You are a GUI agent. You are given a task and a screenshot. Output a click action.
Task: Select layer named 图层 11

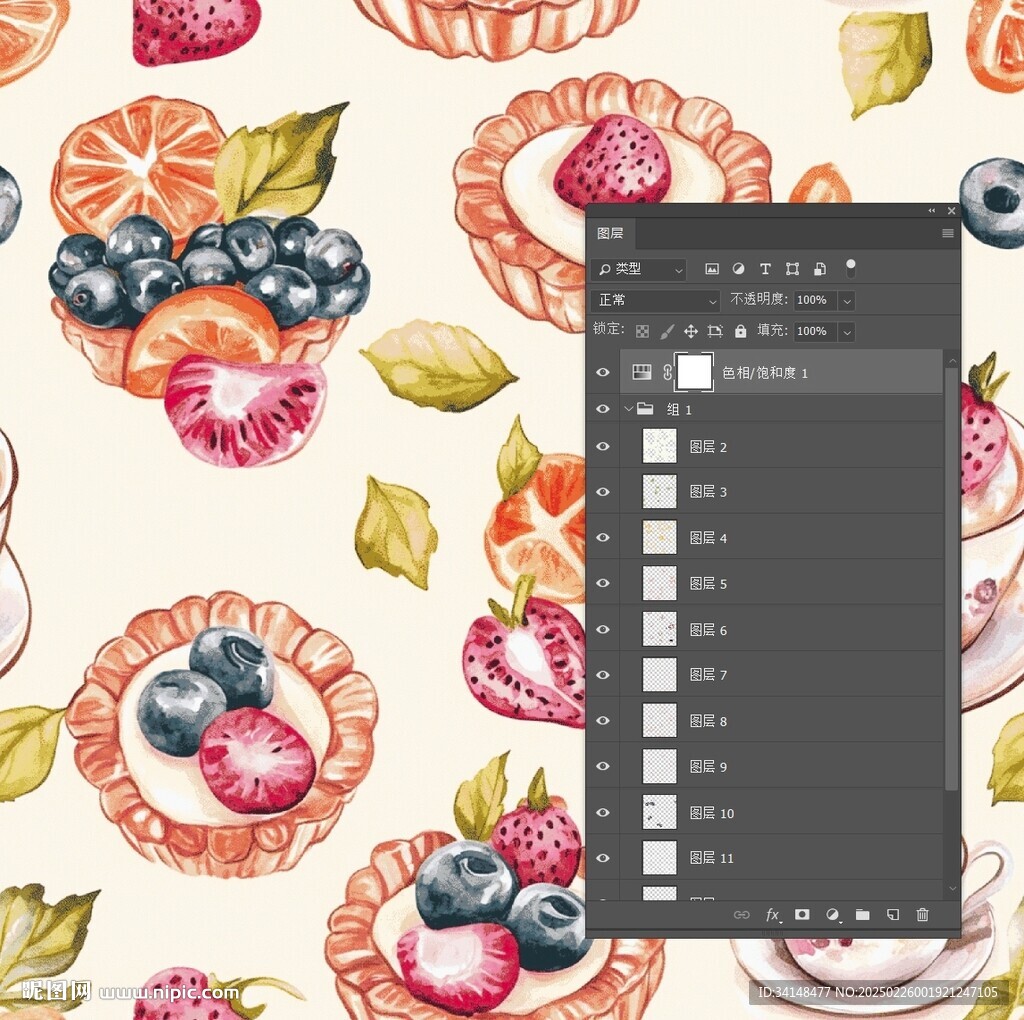(x=712, y=857)
